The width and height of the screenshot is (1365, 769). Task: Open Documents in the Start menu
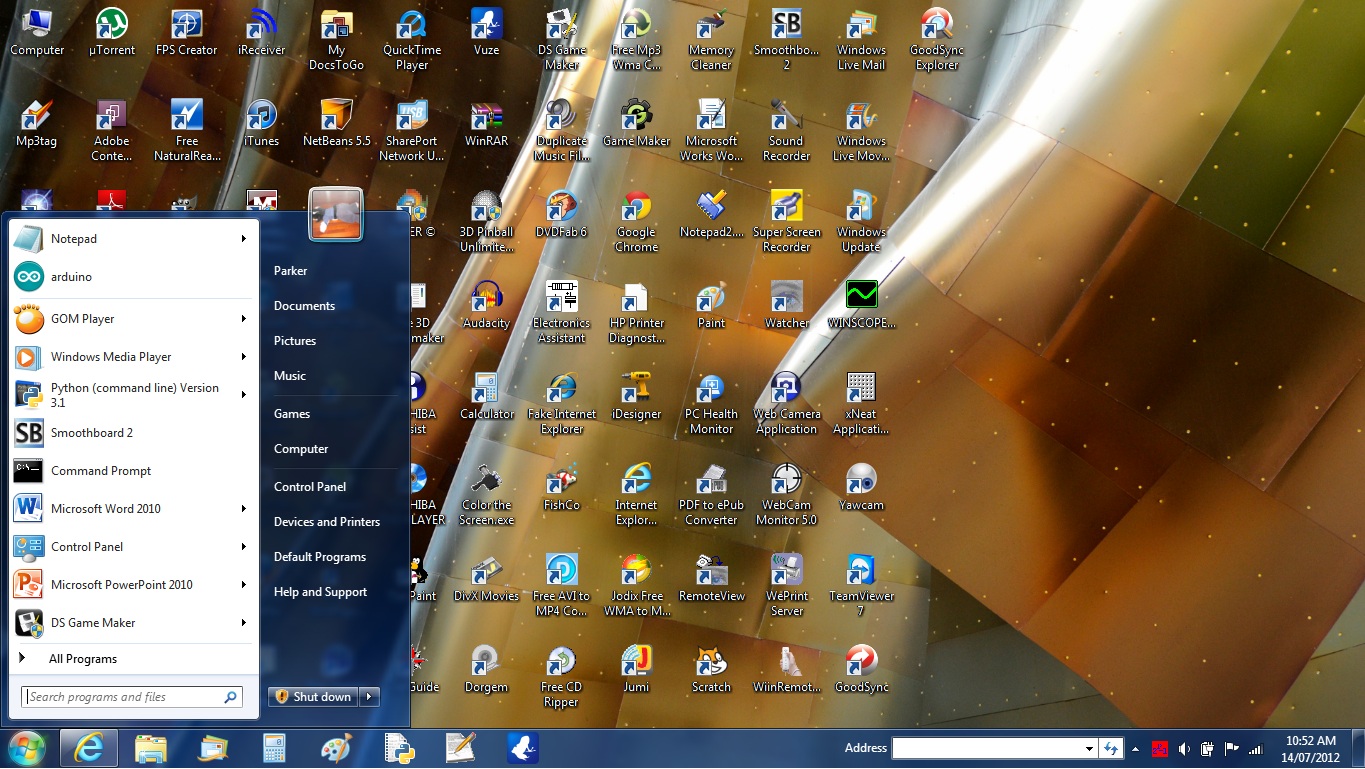pyautogui.click(x=304, y=306)
